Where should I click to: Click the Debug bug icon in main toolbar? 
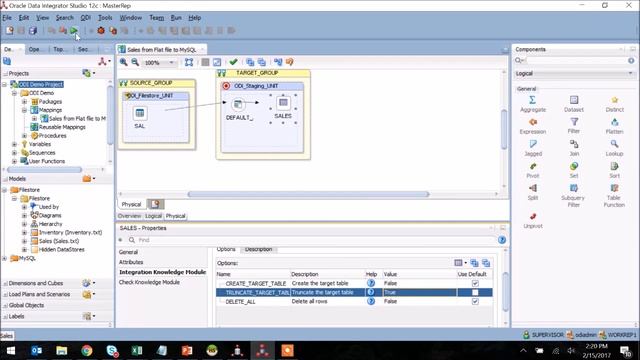(101, 31)
